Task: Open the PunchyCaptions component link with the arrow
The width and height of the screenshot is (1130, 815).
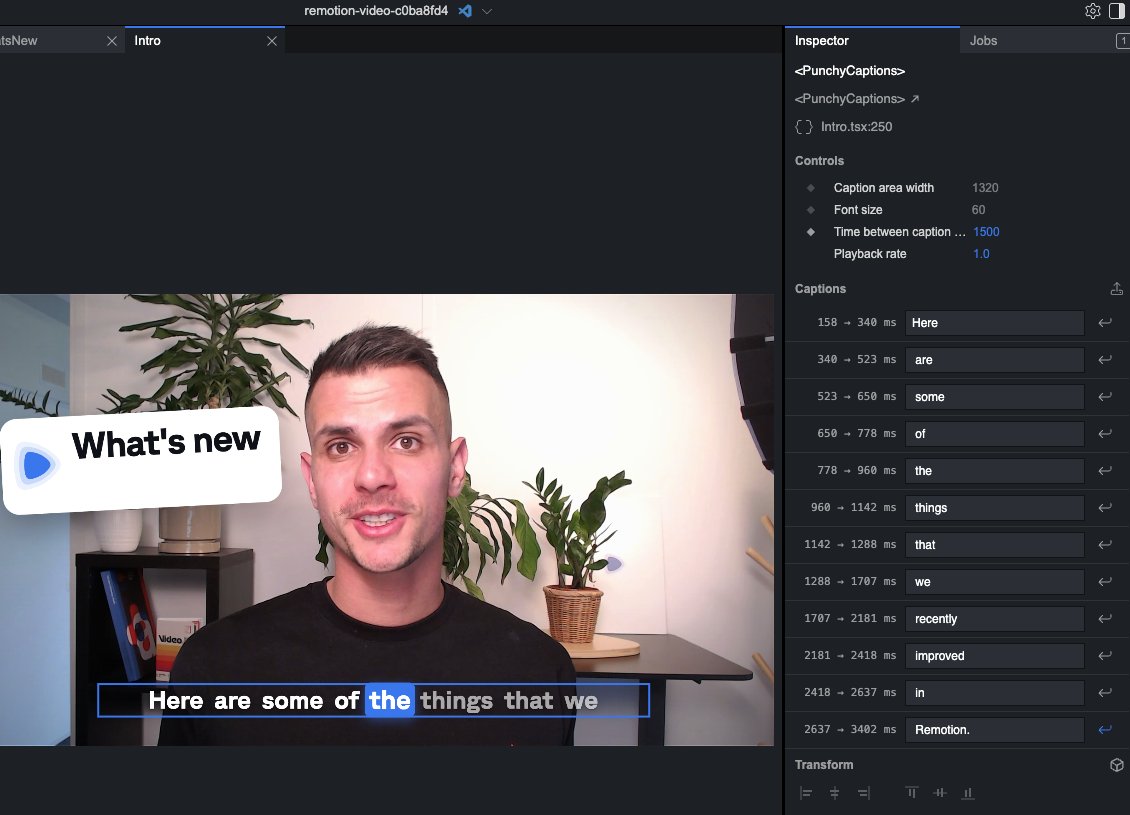Action: pos(857,99)
